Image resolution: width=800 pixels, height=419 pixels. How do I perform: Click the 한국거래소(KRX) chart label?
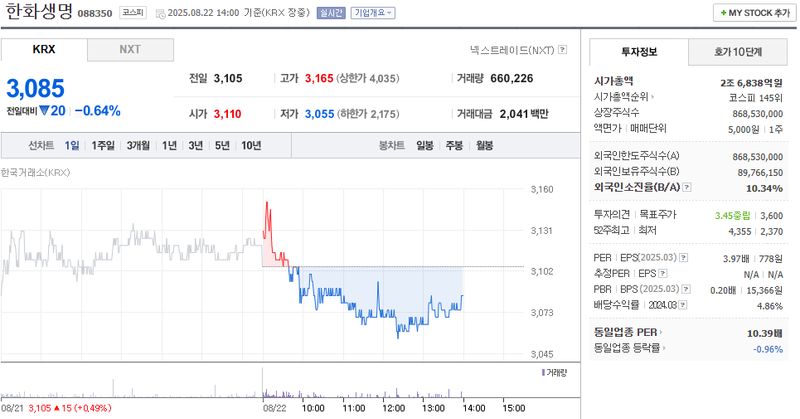[x=36, y=172]
